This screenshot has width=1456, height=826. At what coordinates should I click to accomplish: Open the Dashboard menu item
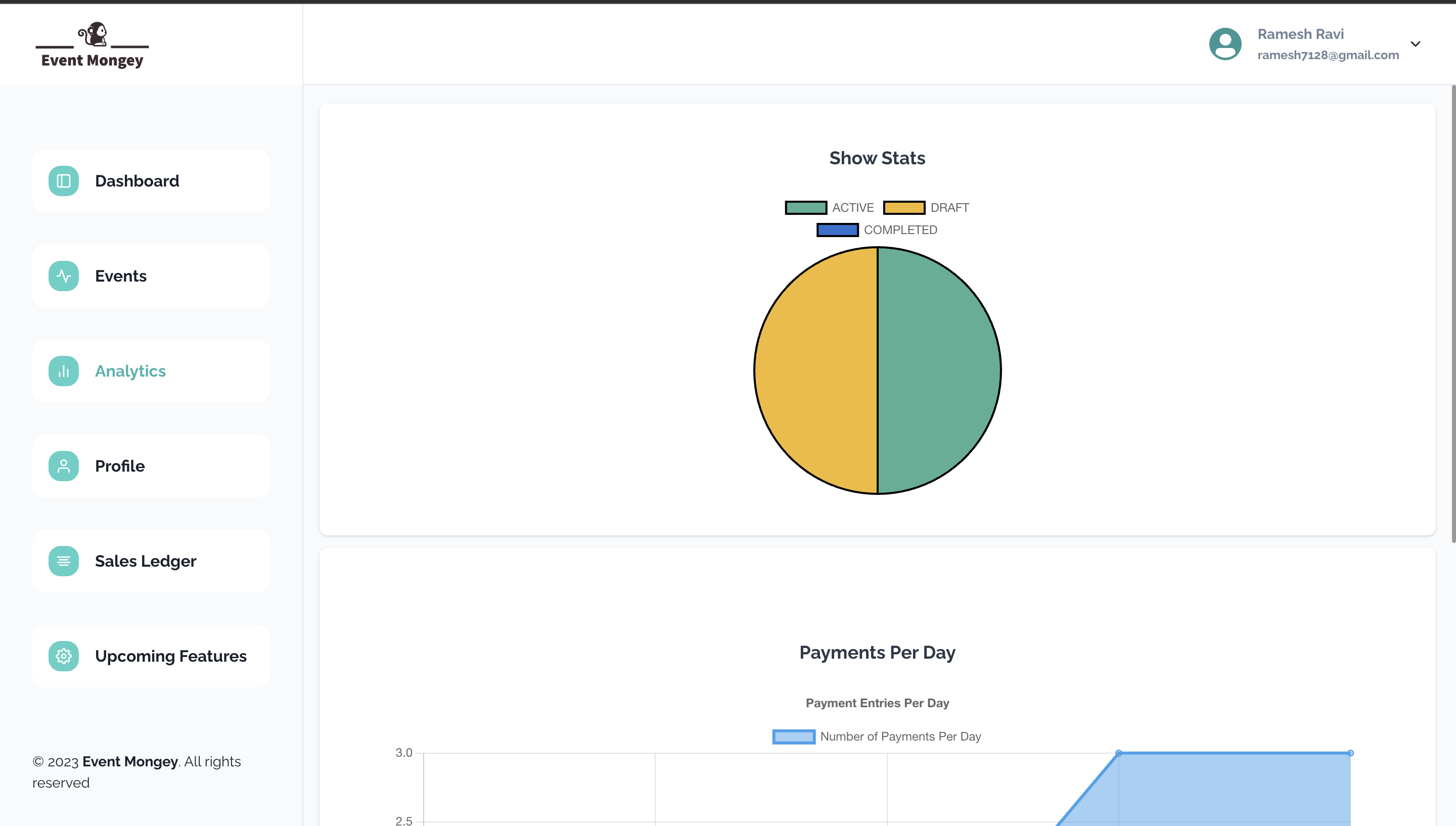point(151,181)
